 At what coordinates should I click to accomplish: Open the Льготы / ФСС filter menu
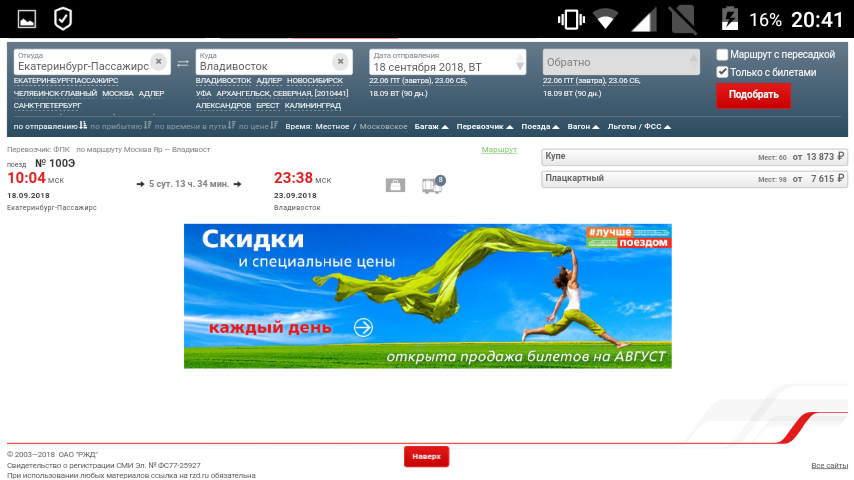638,127
